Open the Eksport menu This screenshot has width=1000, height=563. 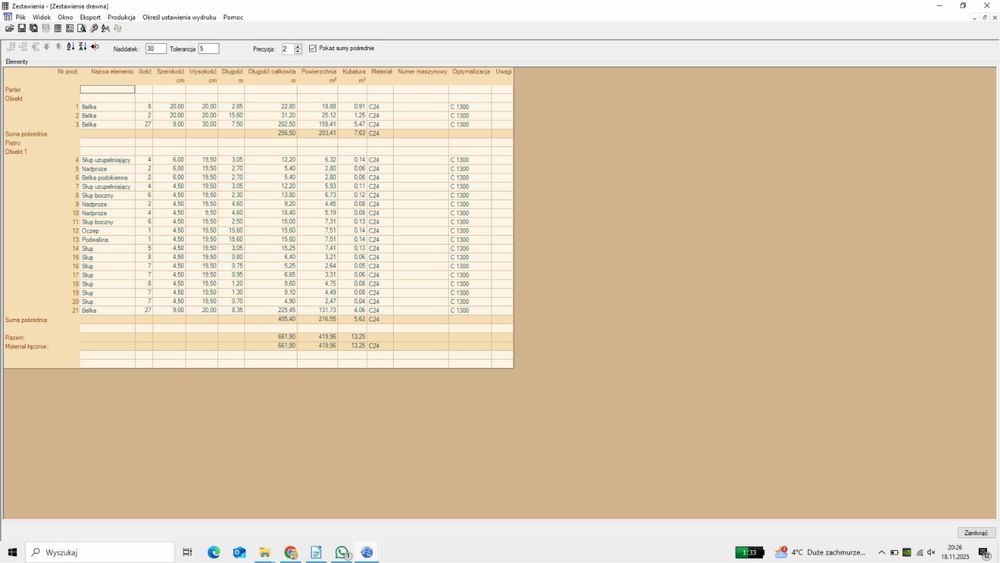(x=90, y=17)
